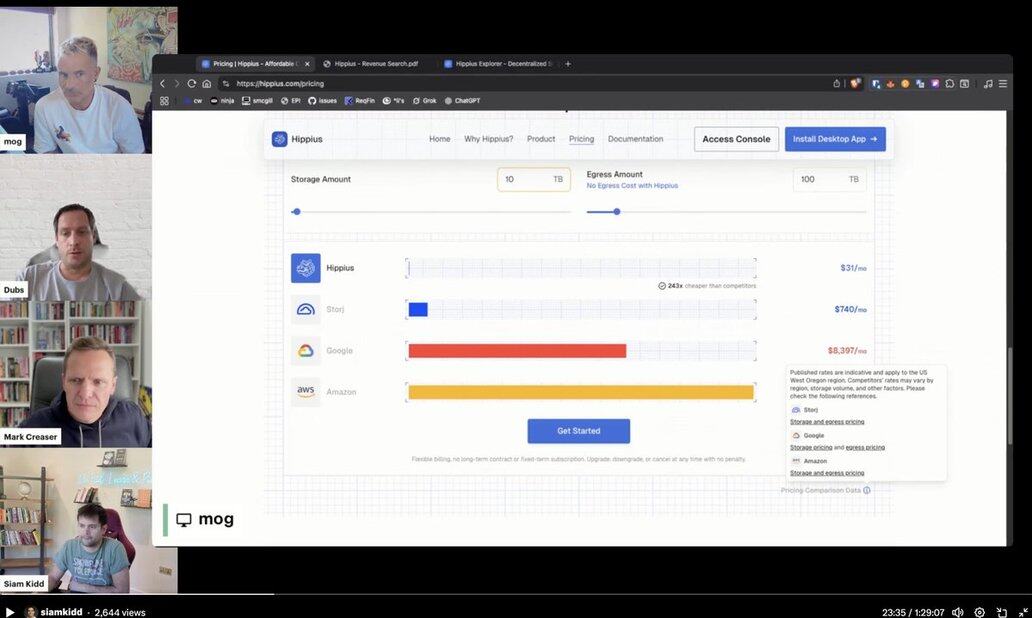Open the smcgill bookmark
The height and width of the screenshot is (618, 1032).
pyautogui.click(x=257, y=101)
